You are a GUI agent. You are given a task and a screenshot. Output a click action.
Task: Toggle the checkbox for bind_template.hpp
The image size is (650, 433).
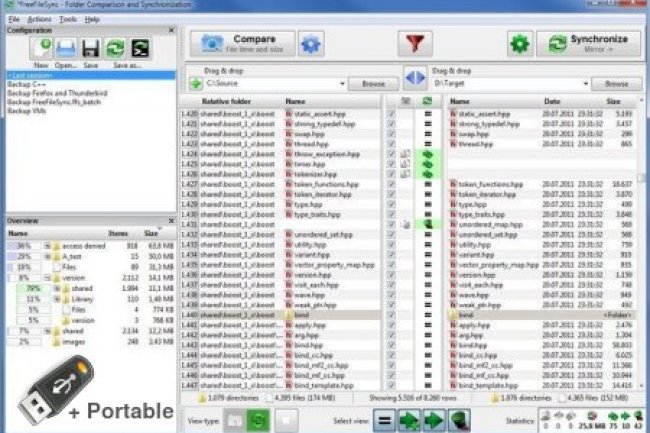[391, 385]
